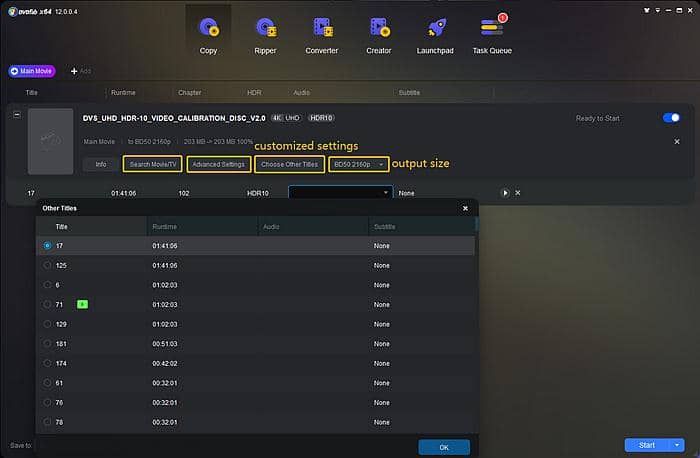The image size is (700, 458).
Task: Select title 78 radio button
Action: [47, 422]
